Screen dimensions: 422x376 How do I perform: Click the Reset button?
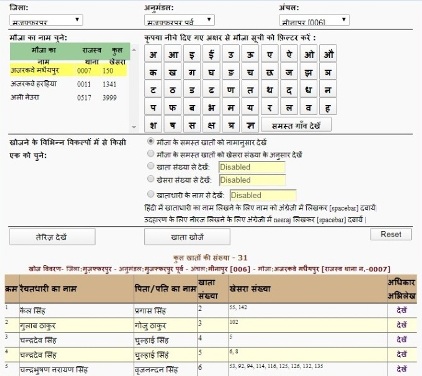(391, 234)
